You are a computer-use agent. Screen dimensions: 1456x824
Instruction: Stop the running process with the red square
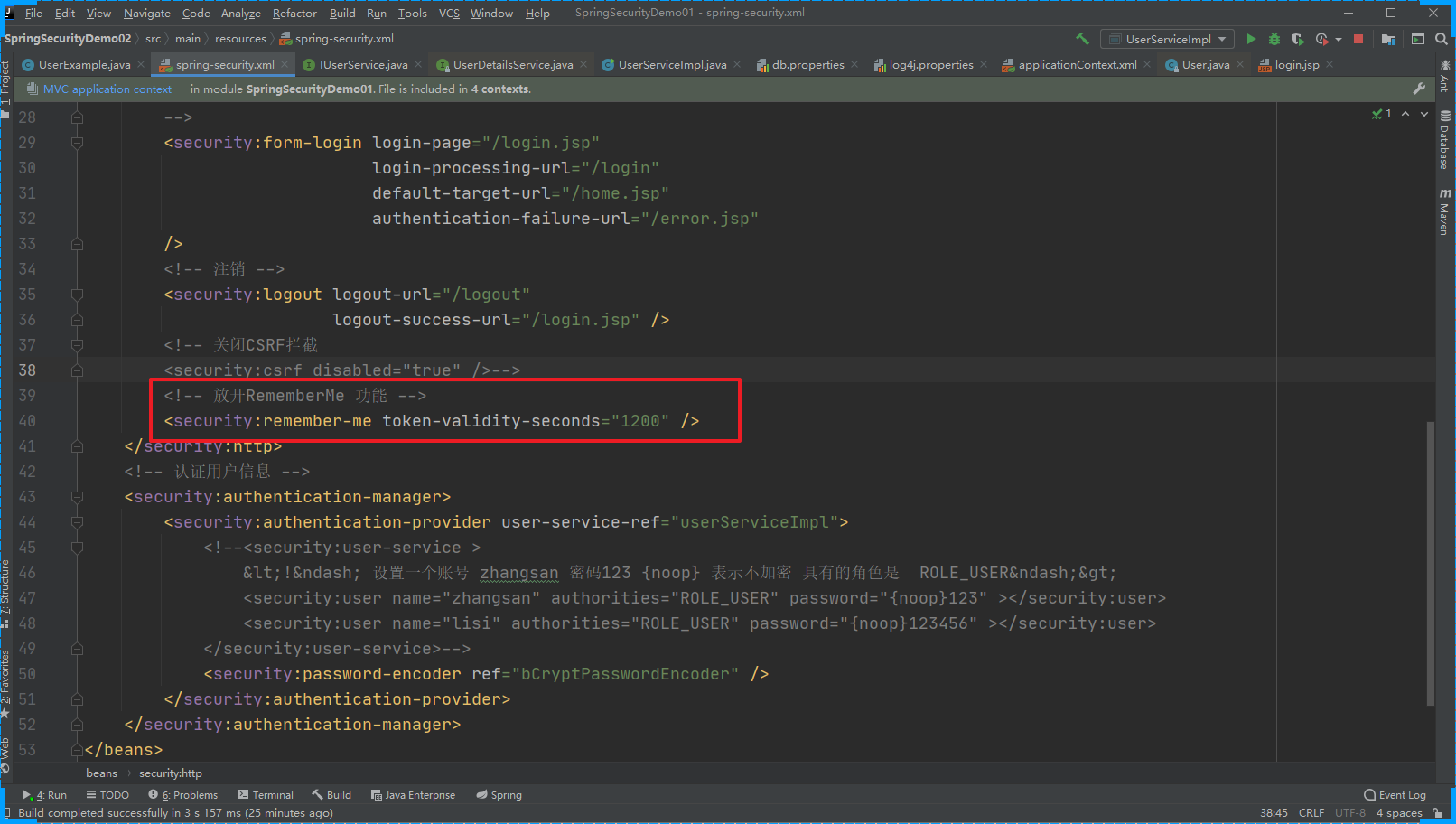click(x=1358, y=39)
